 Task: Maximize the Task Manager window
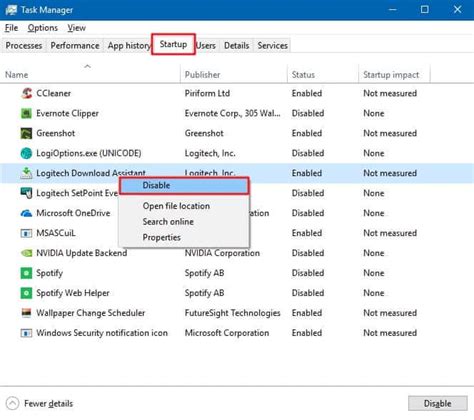[425, 10]
